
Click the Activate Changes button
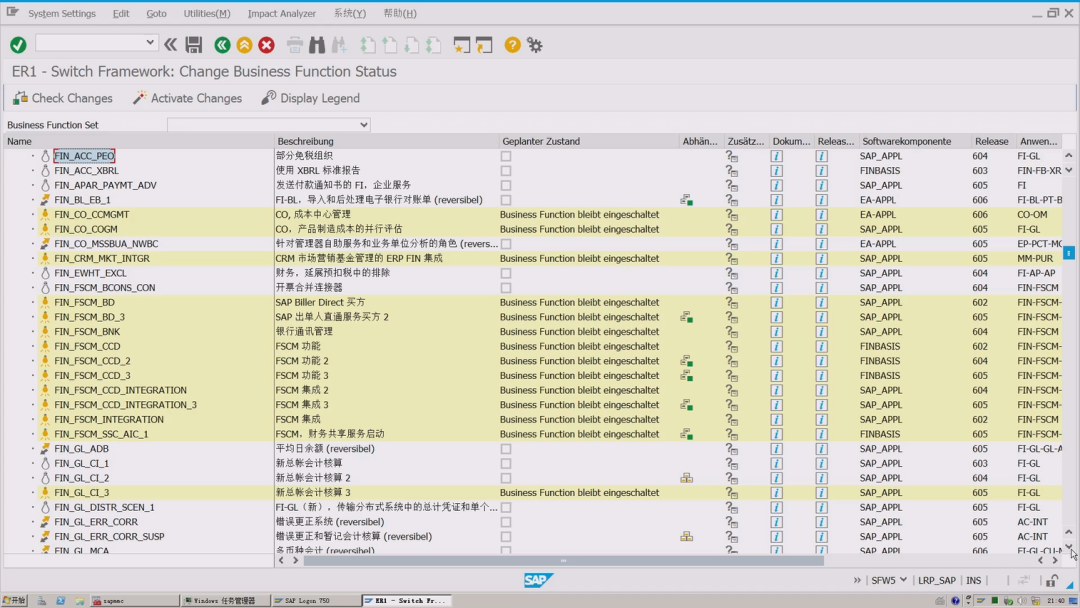pos(187,98)
